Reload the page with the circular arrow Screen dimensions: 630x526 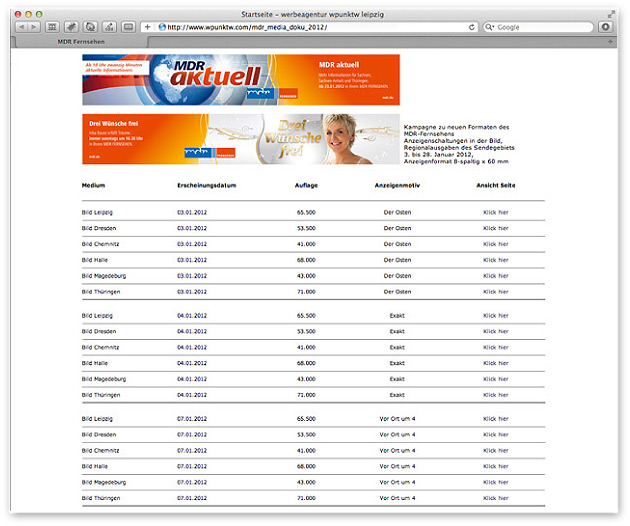coord(472,27)
